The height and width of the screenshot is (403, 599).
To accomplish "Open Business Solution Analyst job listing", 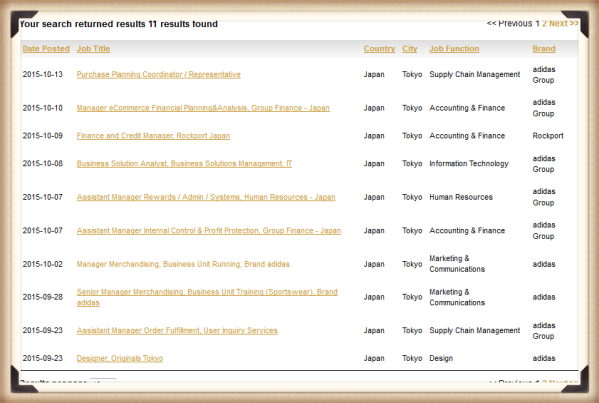I will coord(184,164).
